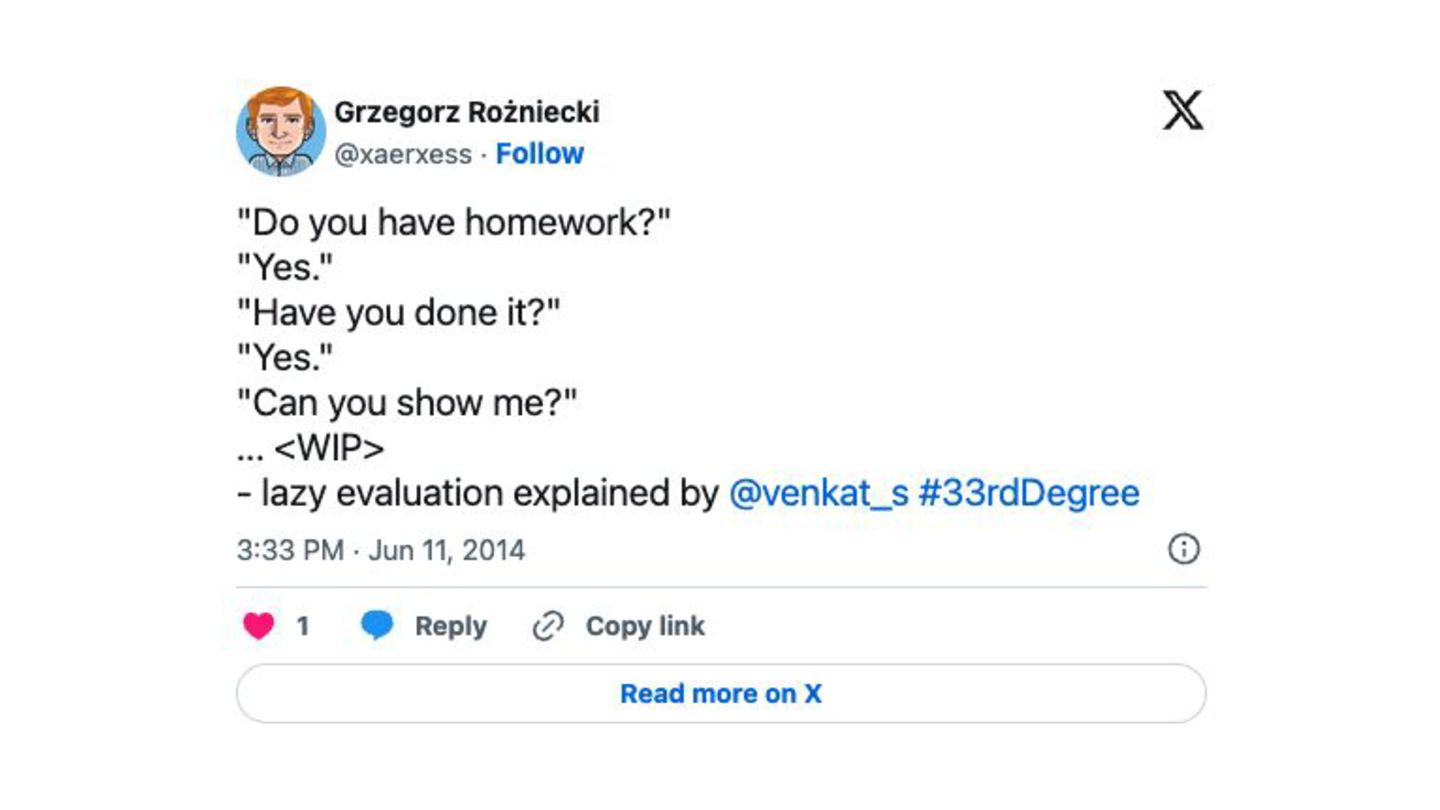Click the 3:33 PM Jun 11, 2014 timestamp
This screenshot has width=1440, height=810.
(381, 551)
